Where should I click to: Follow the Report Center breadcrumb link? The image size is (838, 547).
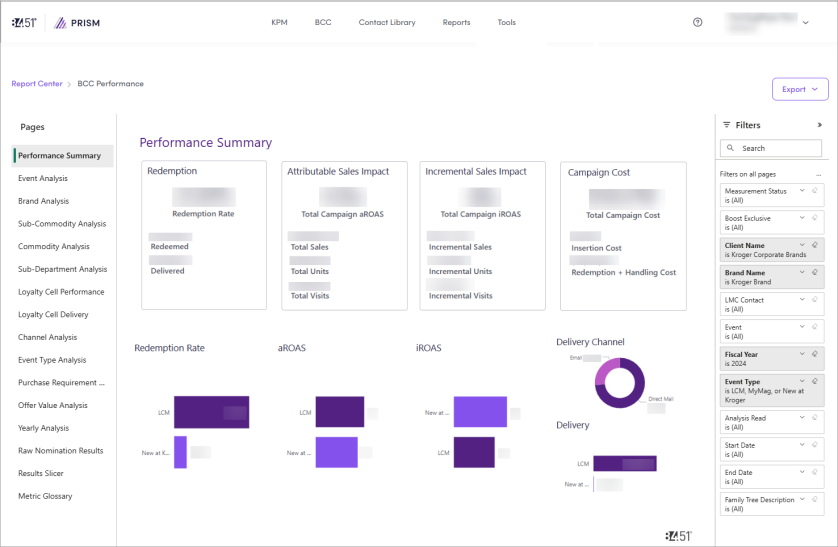point(37,84)
